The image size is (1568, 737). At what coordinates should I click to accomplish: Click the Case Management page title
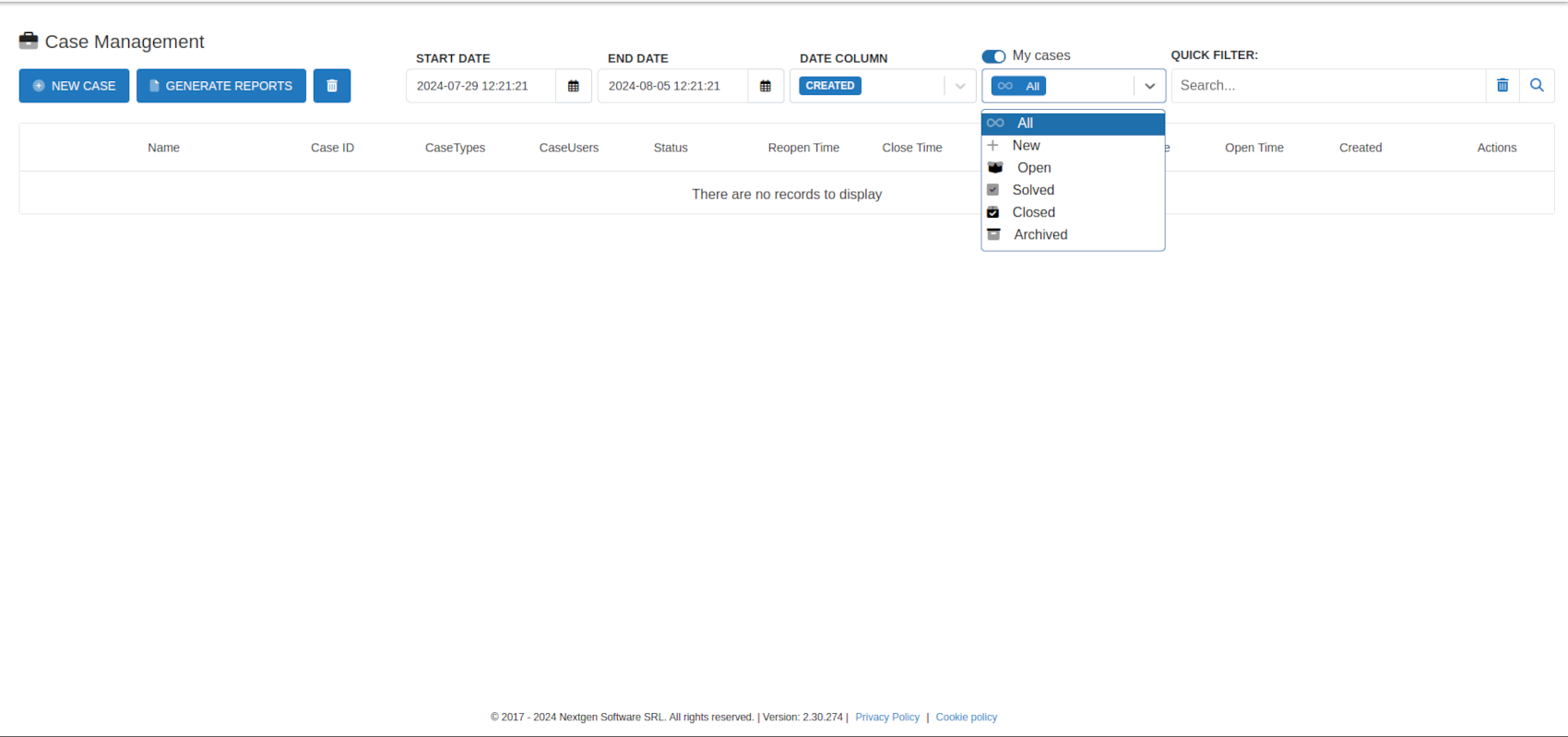tap(125, 42)
